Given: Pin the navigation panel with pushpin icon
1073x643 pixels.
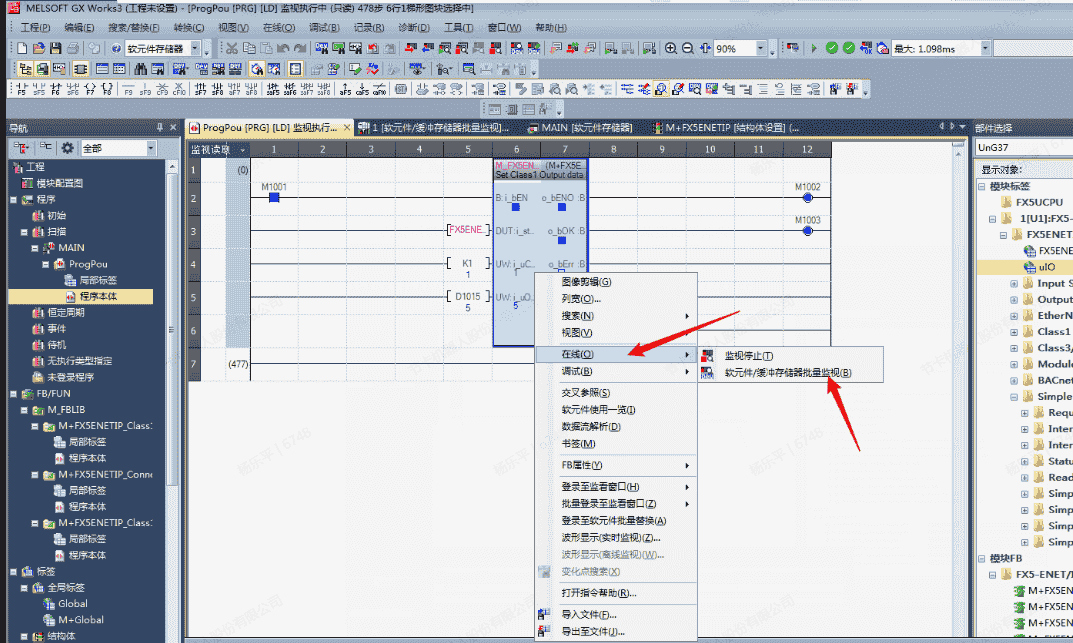Looking at the screenshot, I should click(x=160, y=127).
